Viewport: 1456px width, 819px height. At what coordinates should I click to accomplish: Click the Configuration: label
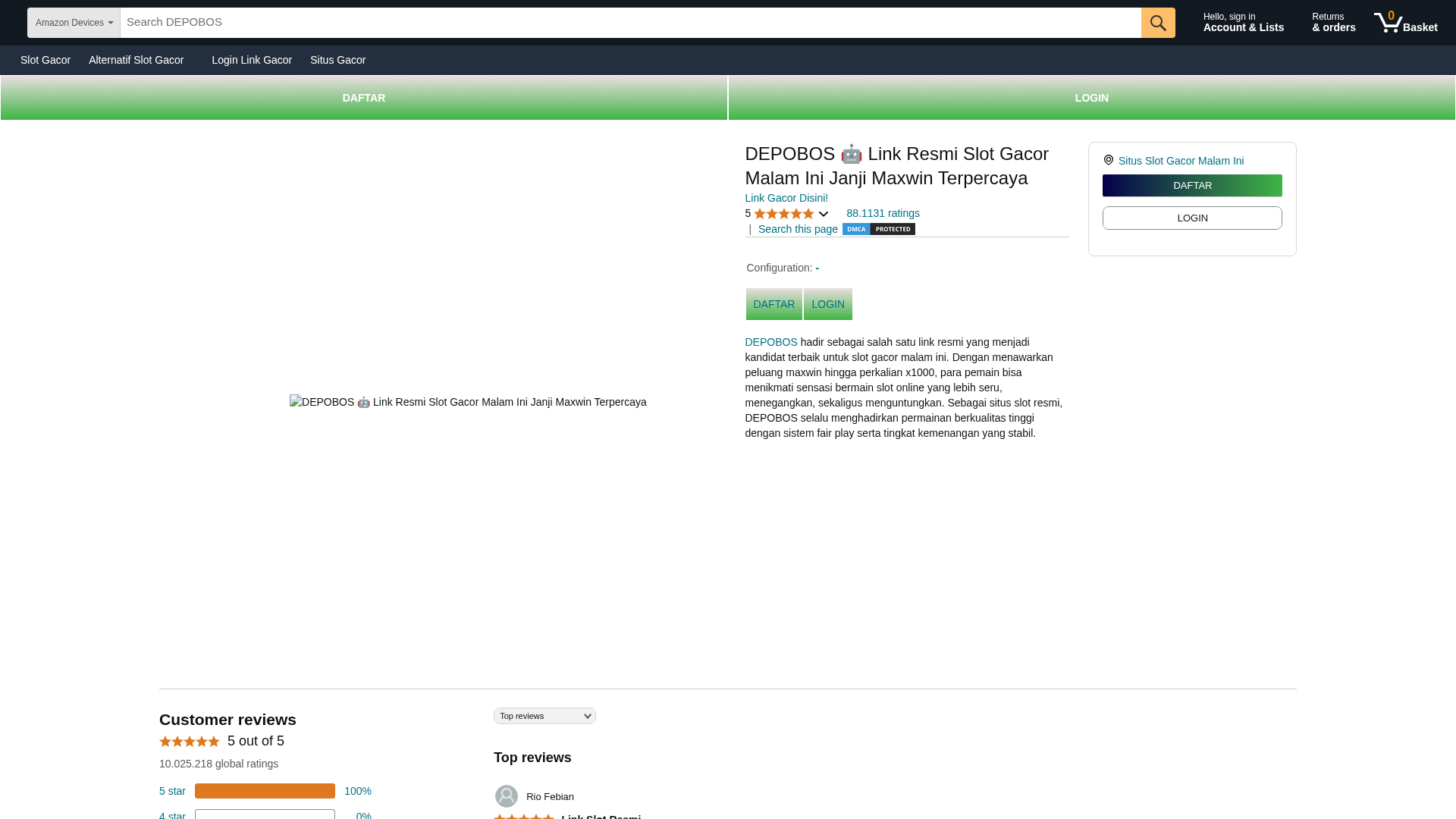tap(779, 268)
